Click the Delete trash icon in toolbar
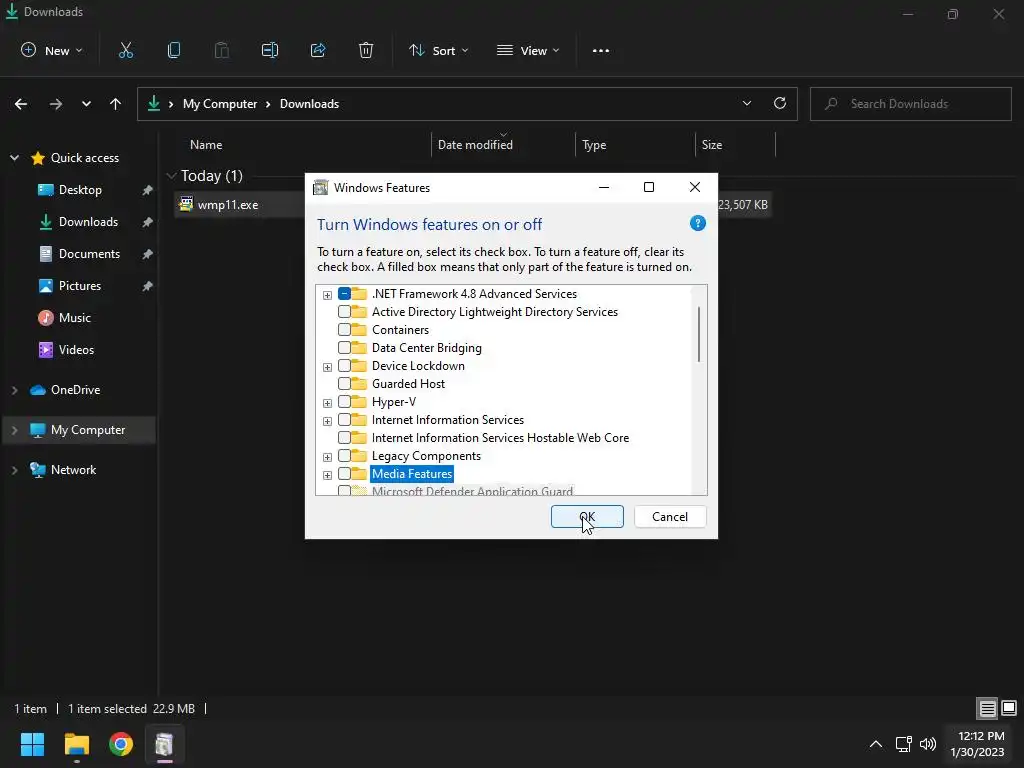 pos(366,50)
